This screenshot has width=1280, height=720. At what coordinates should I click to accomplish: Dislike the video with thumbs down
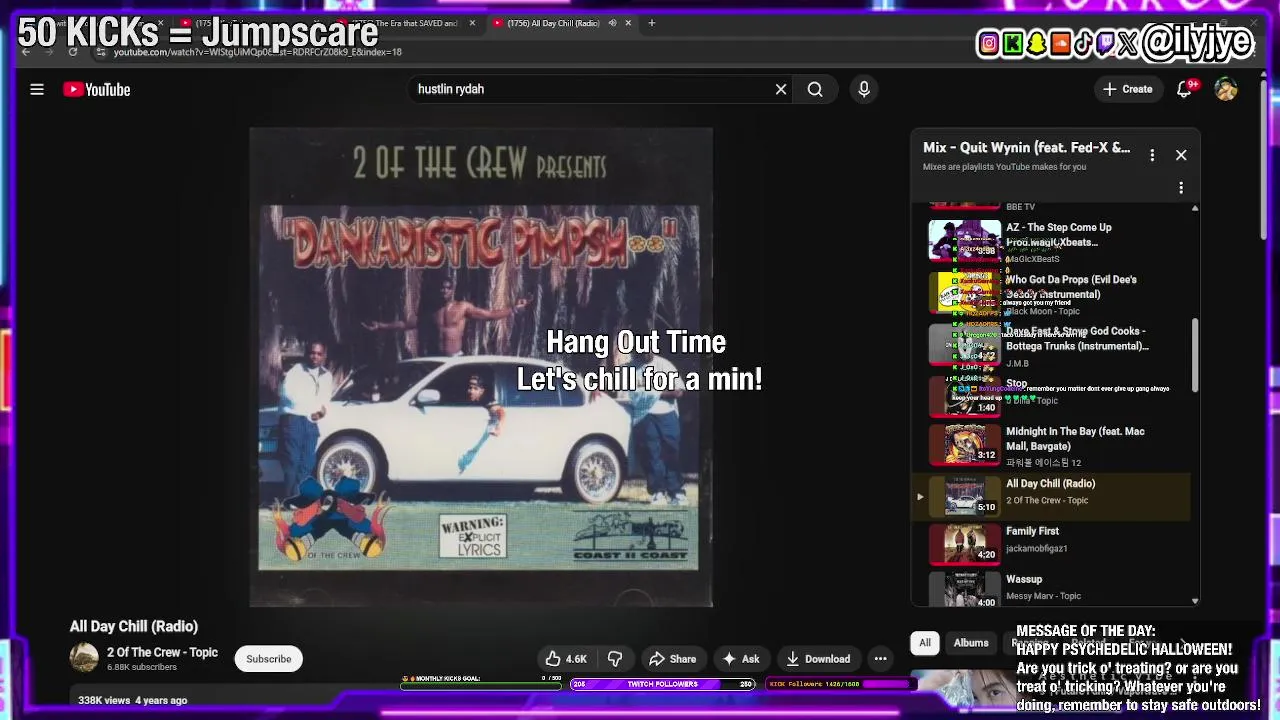click(615, 659)
